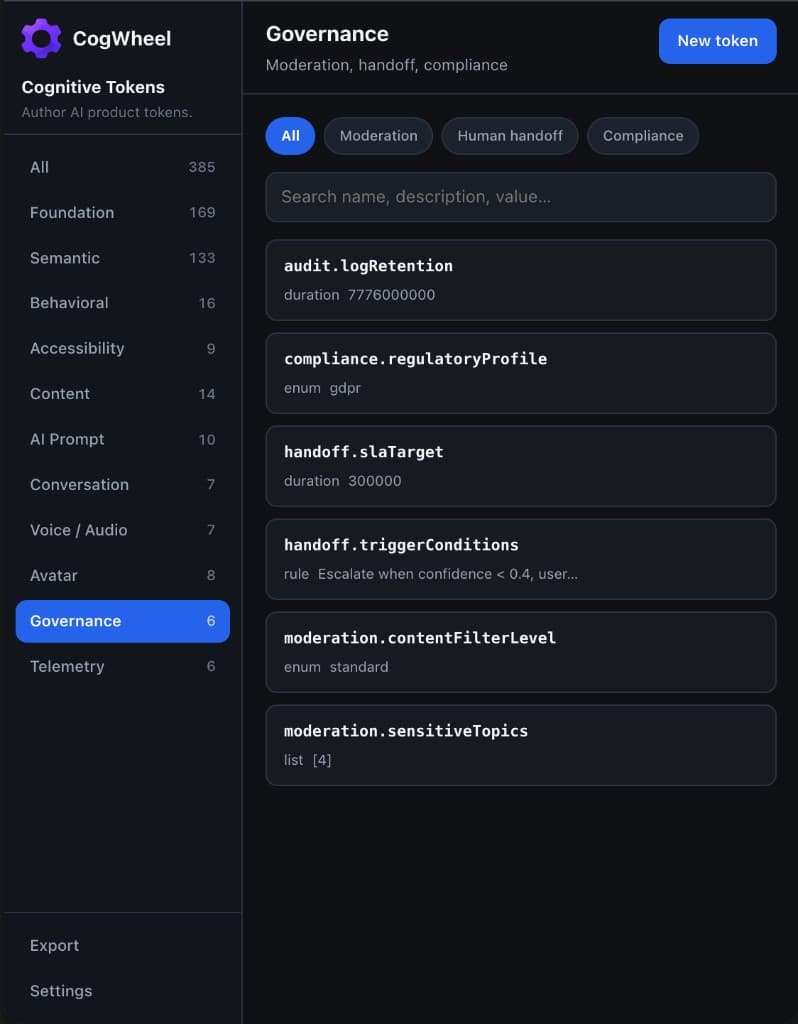This screenshot has width=798, height=1024.
Task: Click the Cognitive Tokens heading
Action: pyautogui.click(x=93, y=87)
